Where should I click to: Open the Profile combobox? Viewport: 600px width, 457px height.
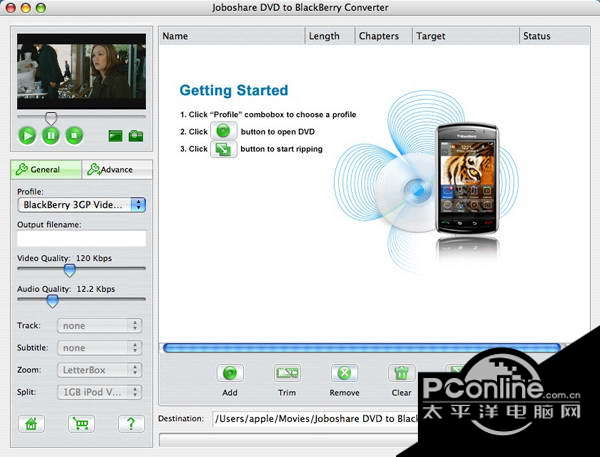point(82,205)
